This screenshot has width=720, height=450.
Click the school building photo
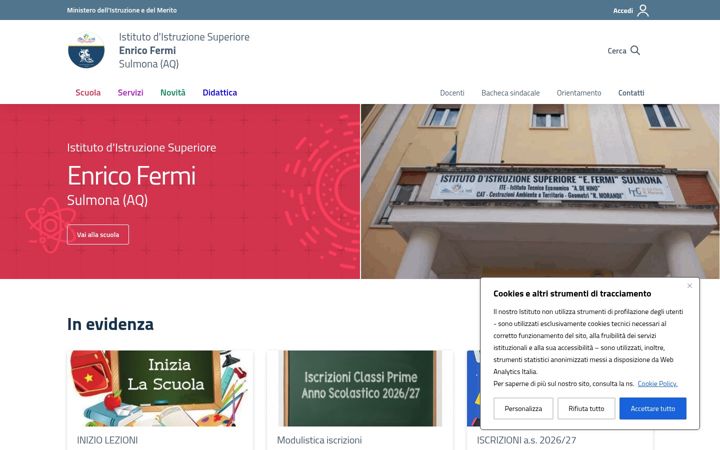click(x=540, y=191)
